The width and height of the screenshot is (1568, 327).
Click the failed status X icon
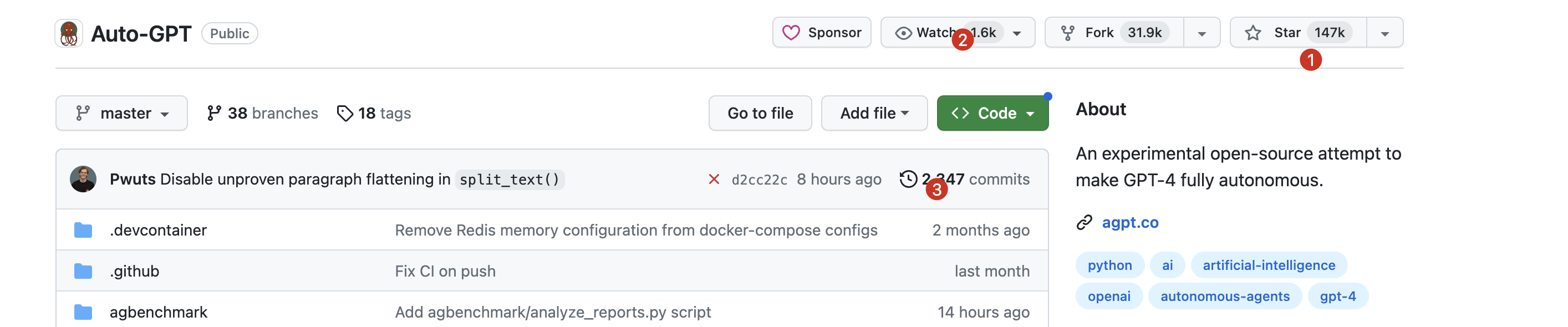pyautogui.click(x=714, y=179)
